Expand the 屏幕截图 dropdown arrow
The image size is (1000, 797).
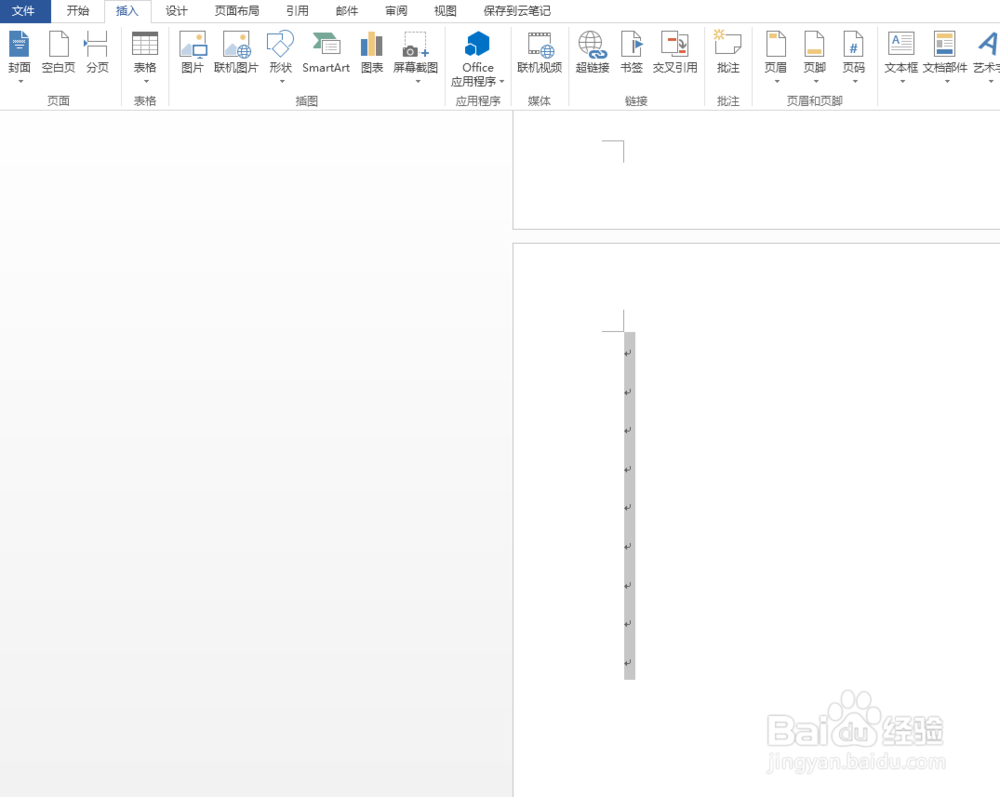click(418, 82)
